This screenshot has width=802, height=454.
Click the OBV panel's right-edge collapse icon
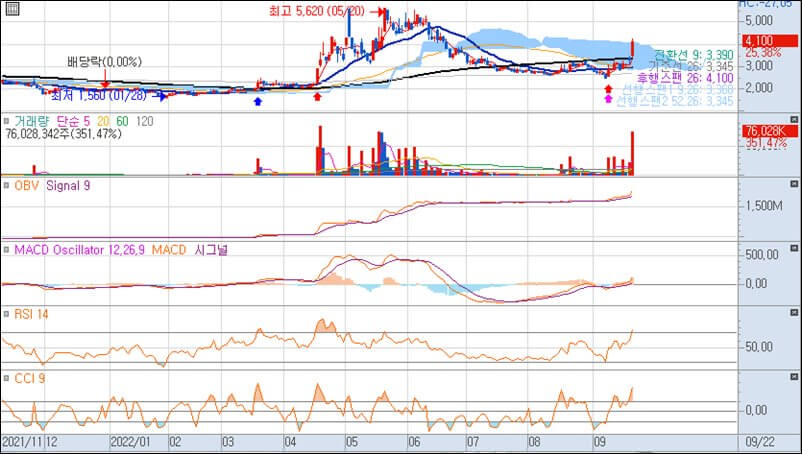(x=794, y=184)
